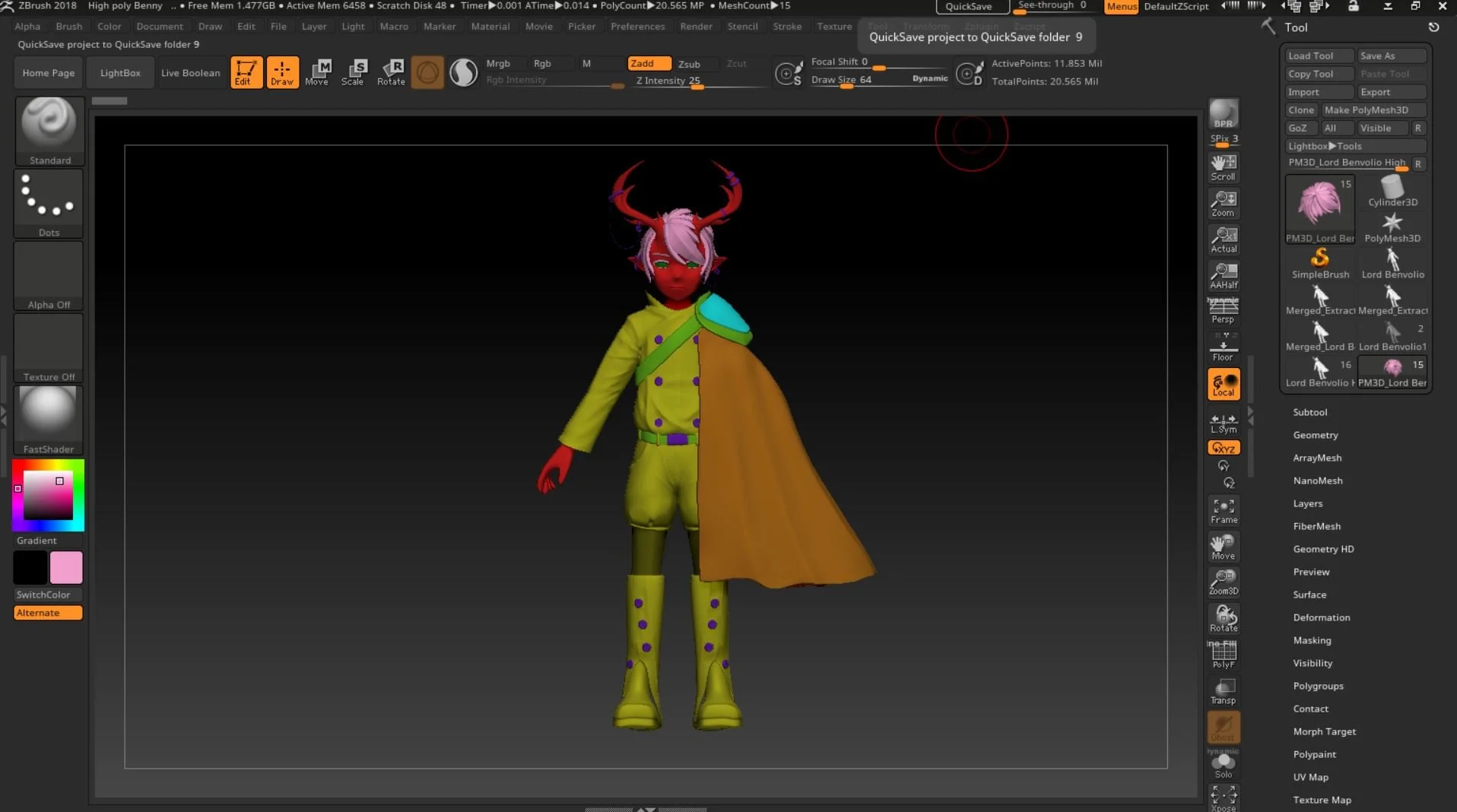Image resolution: width=1457 pixels, height=812 pixels.
Task: Expand the Polygroups section
Action: click(x=1318, y=686)
